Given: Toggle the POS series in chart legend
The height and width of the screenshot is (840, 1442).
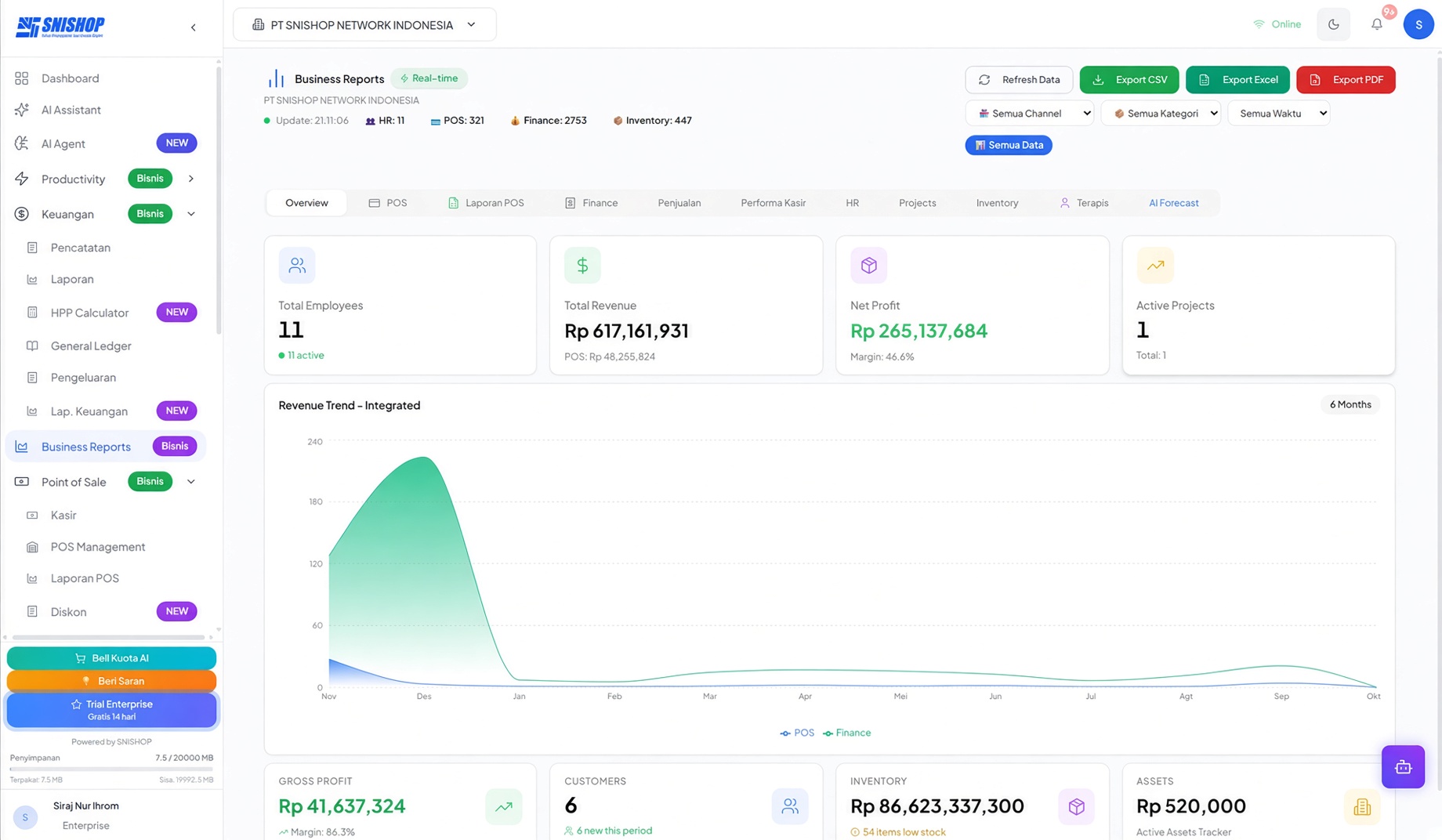Looking at the screenshot, I should click(797, 733).
